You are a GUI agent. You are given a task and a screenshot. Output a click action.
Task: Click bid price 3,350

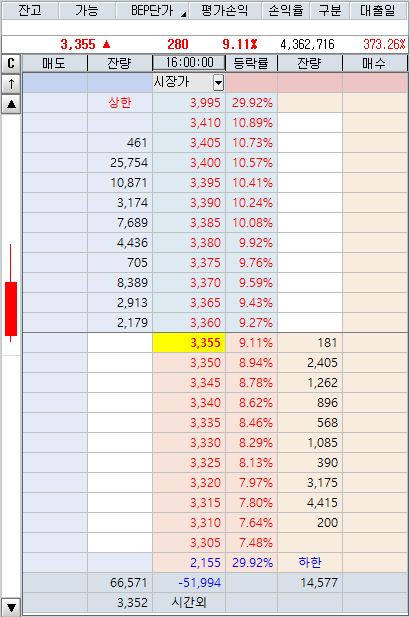pos(189,362)
